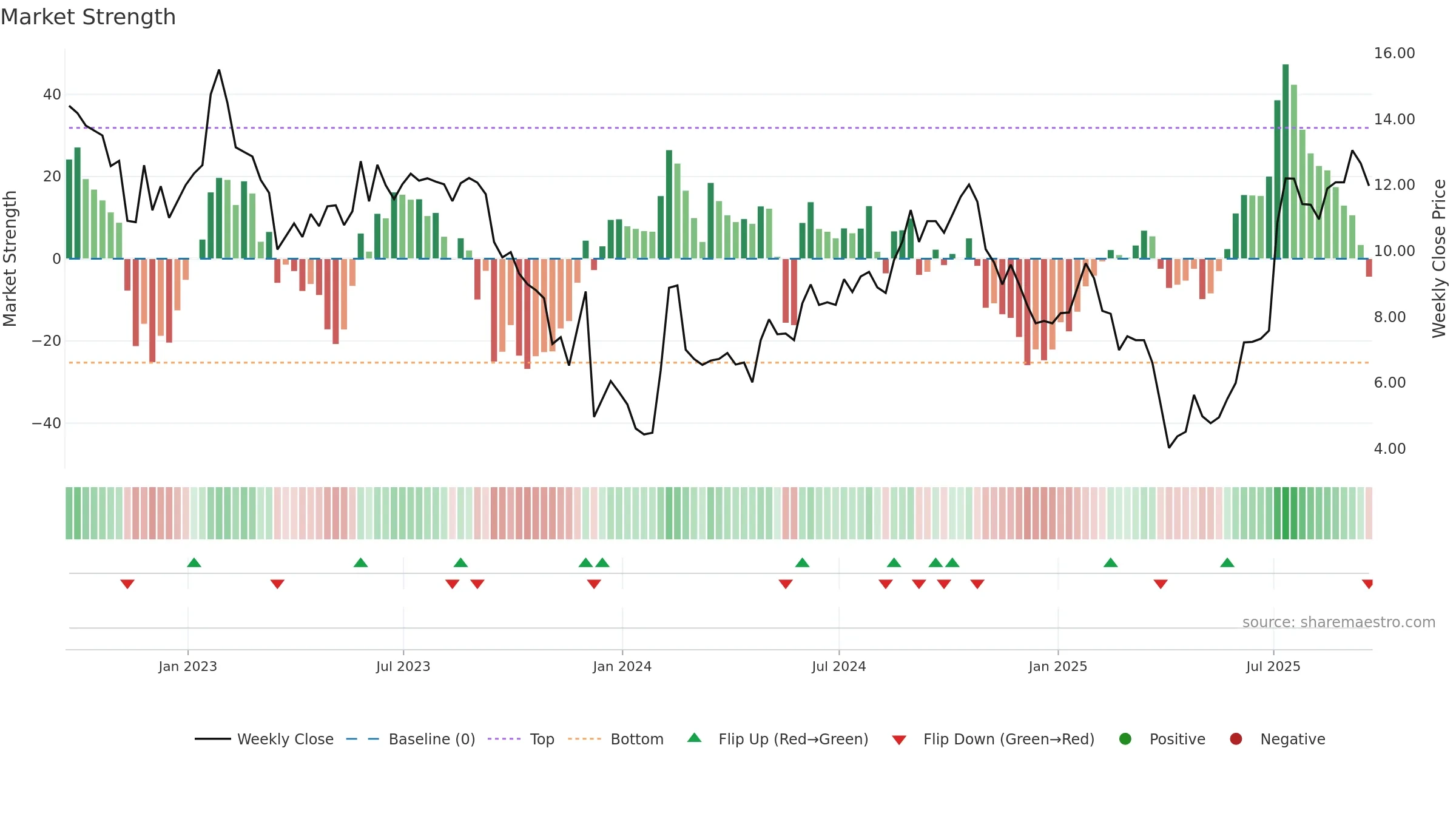Click the purple dotted Top sample in legend
The width and height of the screenshot is (1456, 819).
[504, 739]
